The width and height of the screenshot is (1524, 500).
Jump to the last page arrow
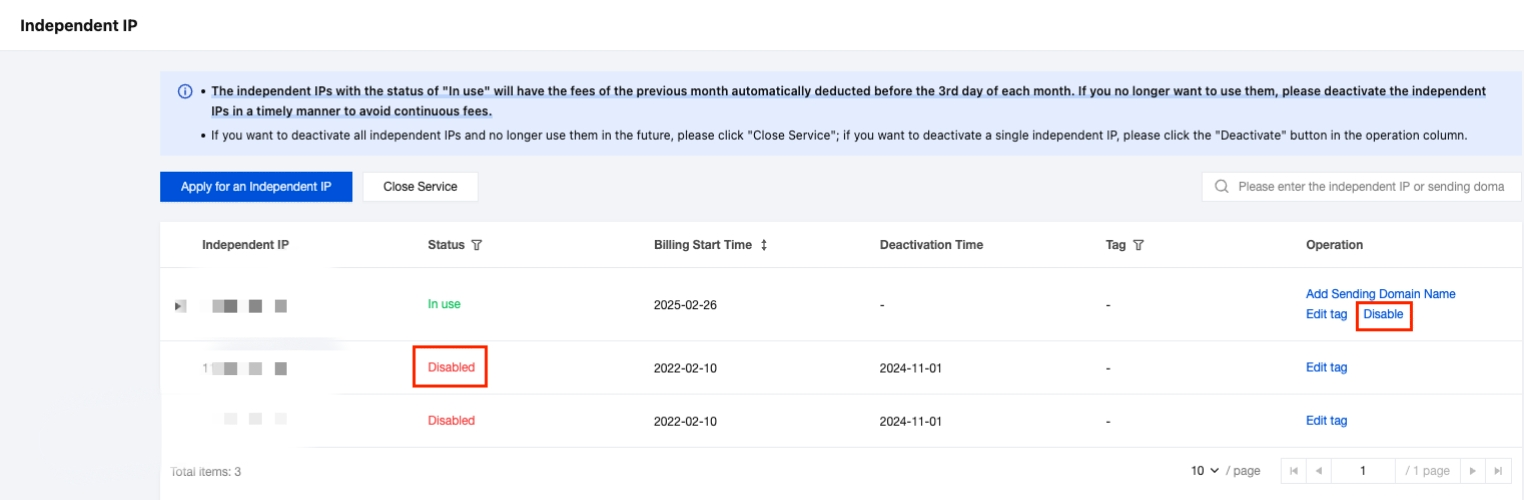[x=1497, y=471]
